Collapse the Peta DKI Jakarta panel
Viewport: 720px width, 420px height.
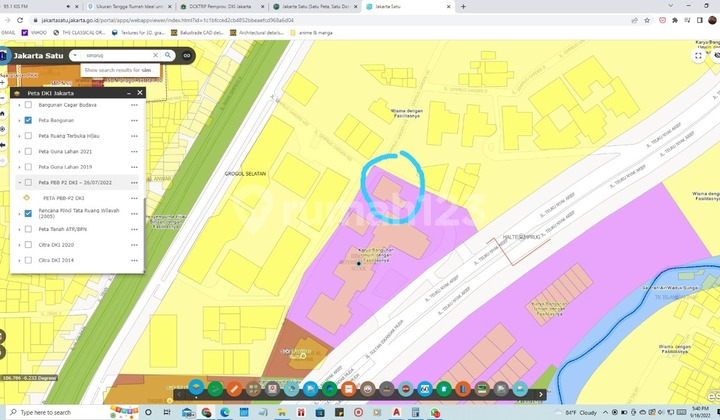pos(126,93)
